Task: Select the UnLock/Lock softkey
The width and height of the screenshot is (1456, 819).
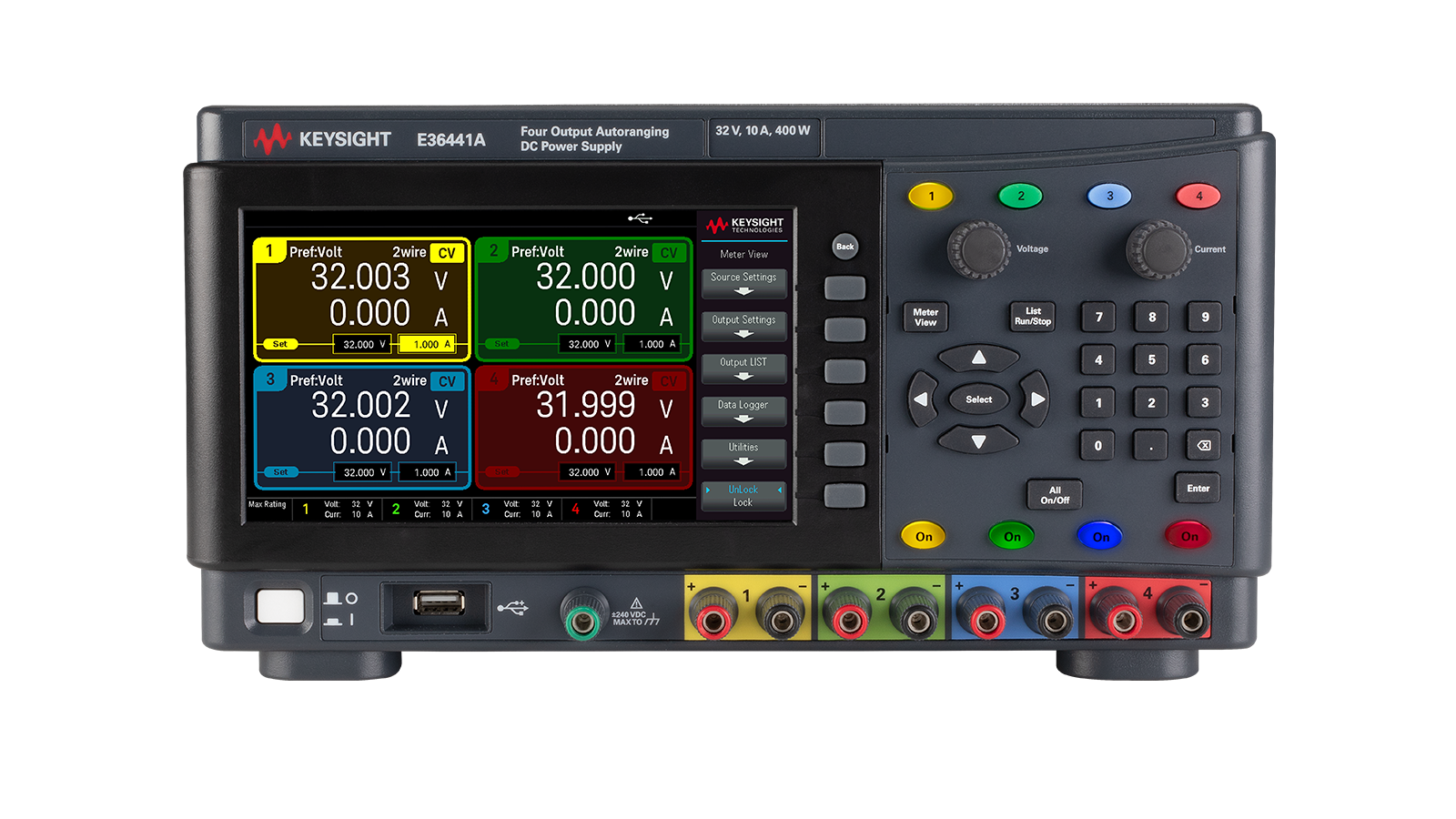Action: tap(743, 495)
